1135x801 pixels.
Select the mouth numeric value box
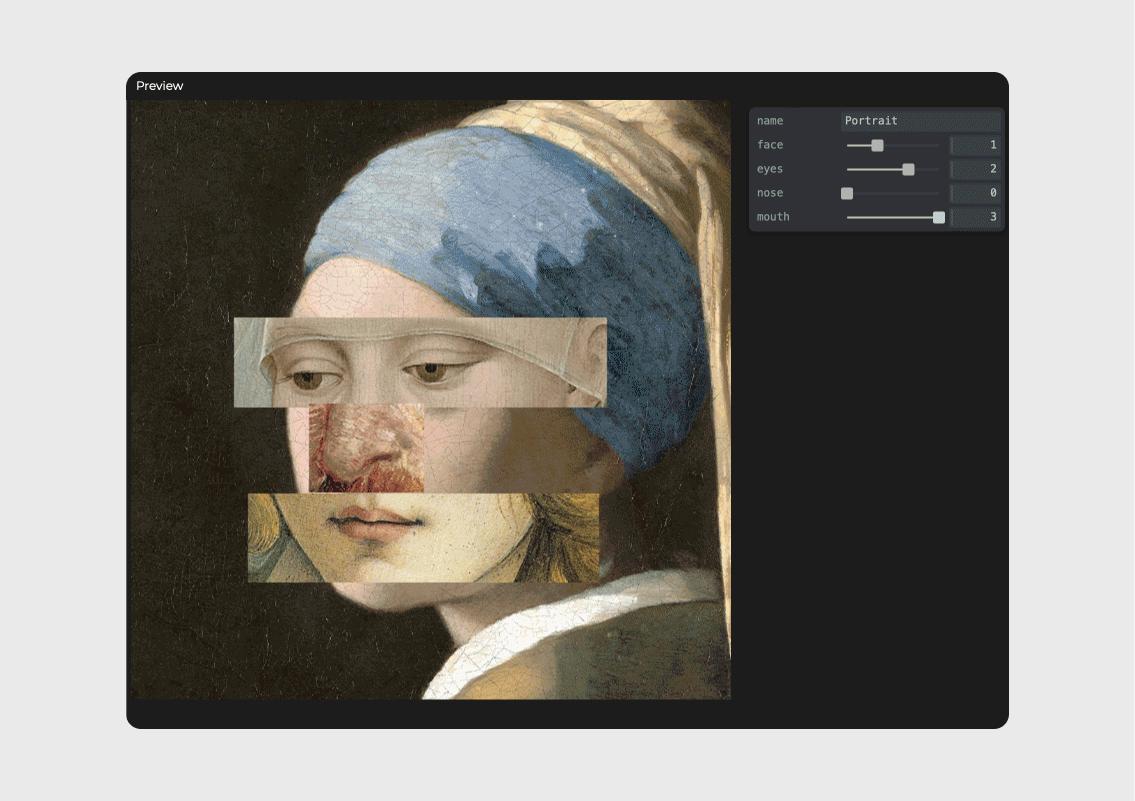tap(975, 217)
